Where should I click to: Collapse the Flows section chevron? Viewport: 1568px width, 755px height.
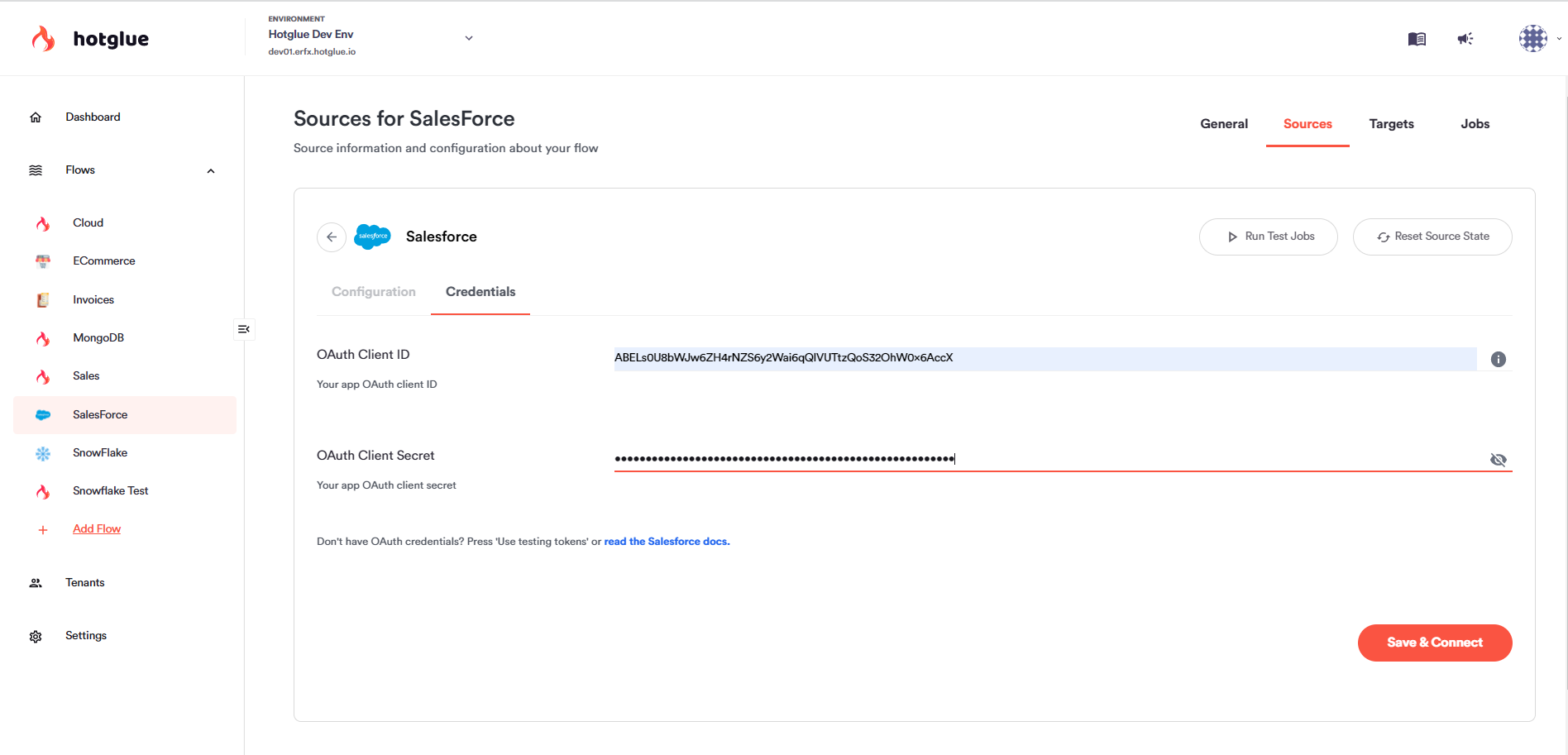[x=211, y=171]
